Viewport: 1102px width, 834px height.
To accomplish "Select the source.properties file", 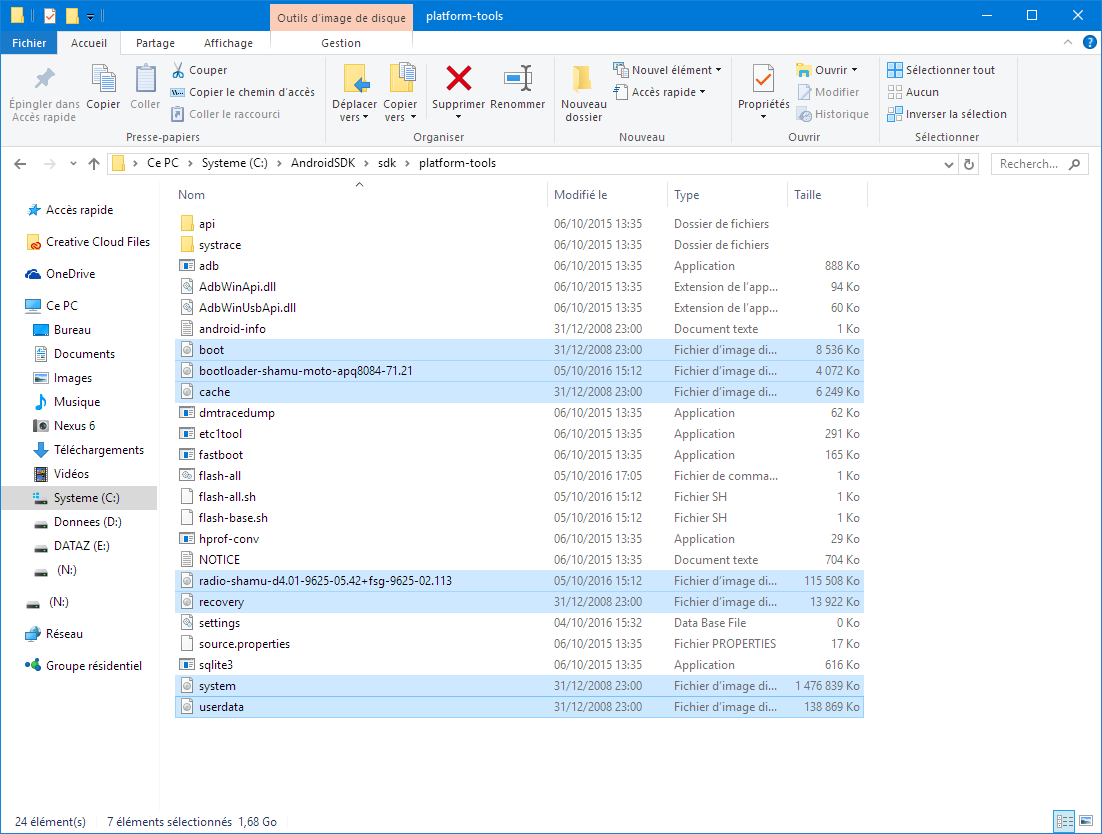I will point(519,644).
